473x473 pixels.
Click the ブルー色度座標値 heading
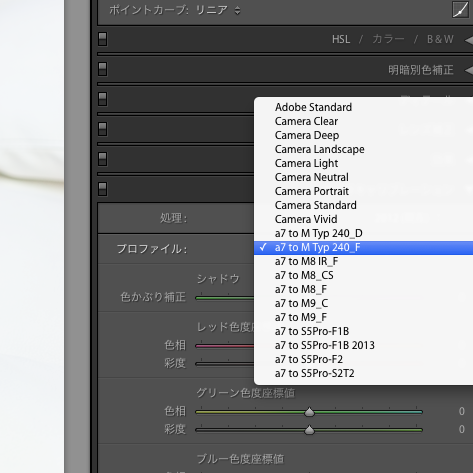[x=240, y=459]
